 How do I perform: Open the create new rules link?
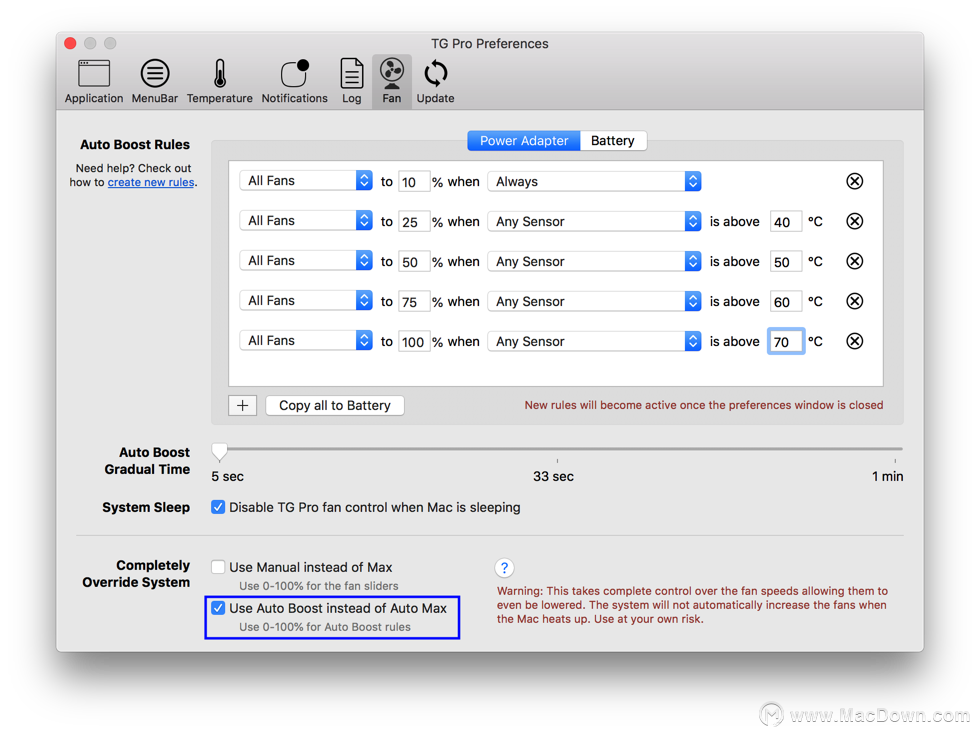pyautogui.click(x=151, y=183)
